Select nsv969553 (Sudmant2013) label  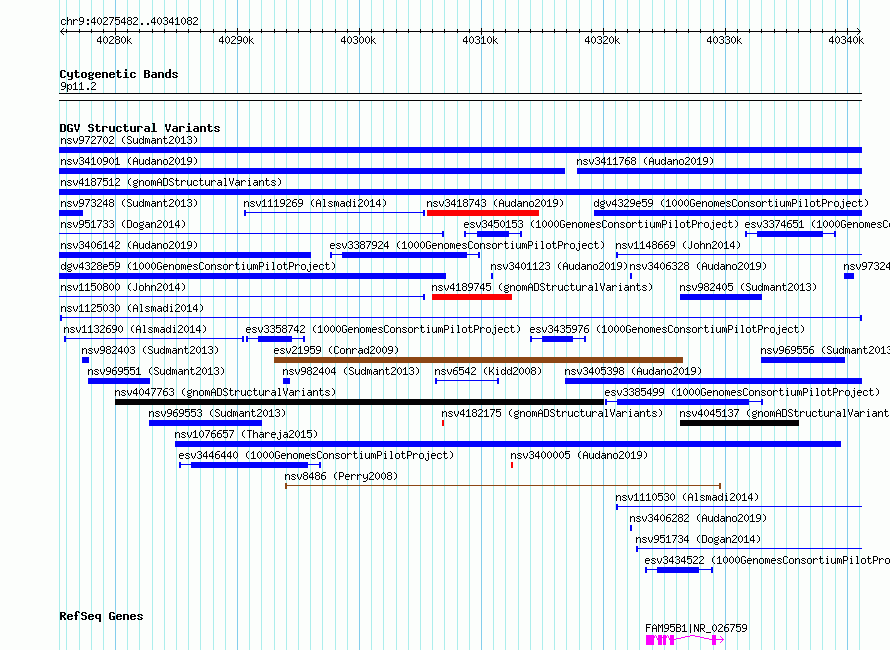[217, 413]
